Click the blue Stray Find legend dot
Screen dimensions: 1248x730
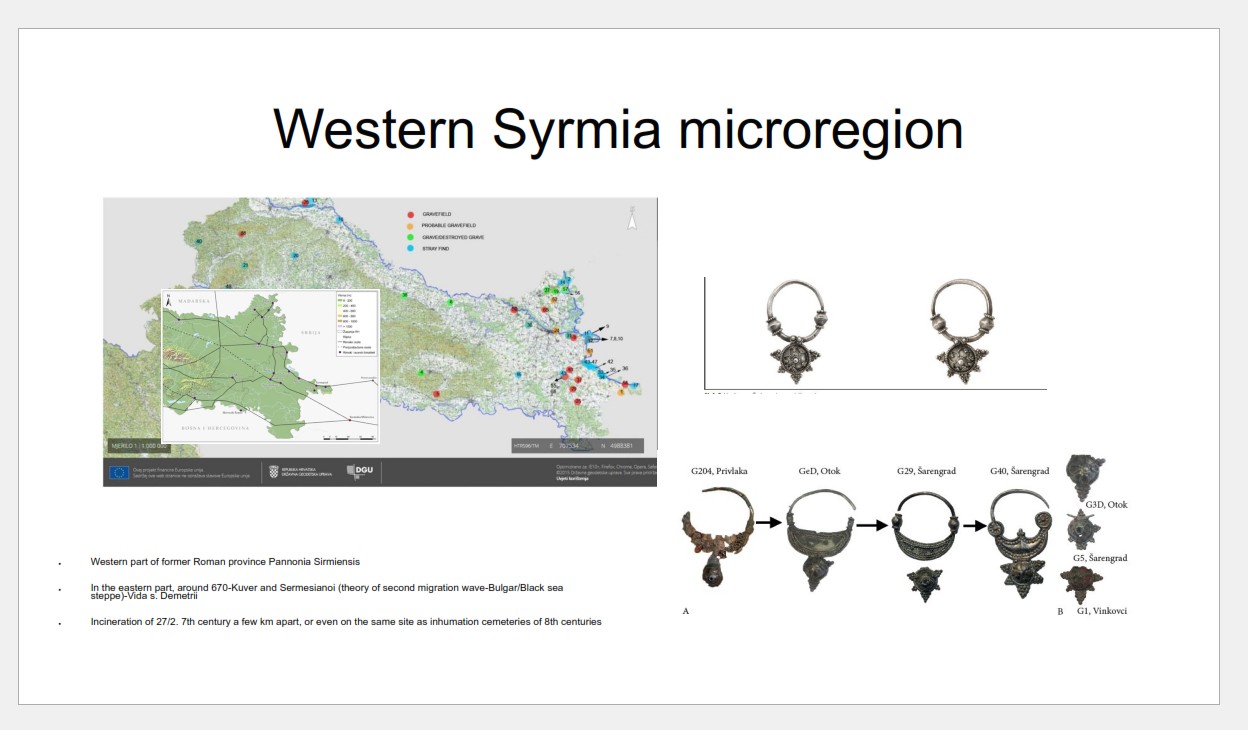point(411,248)
